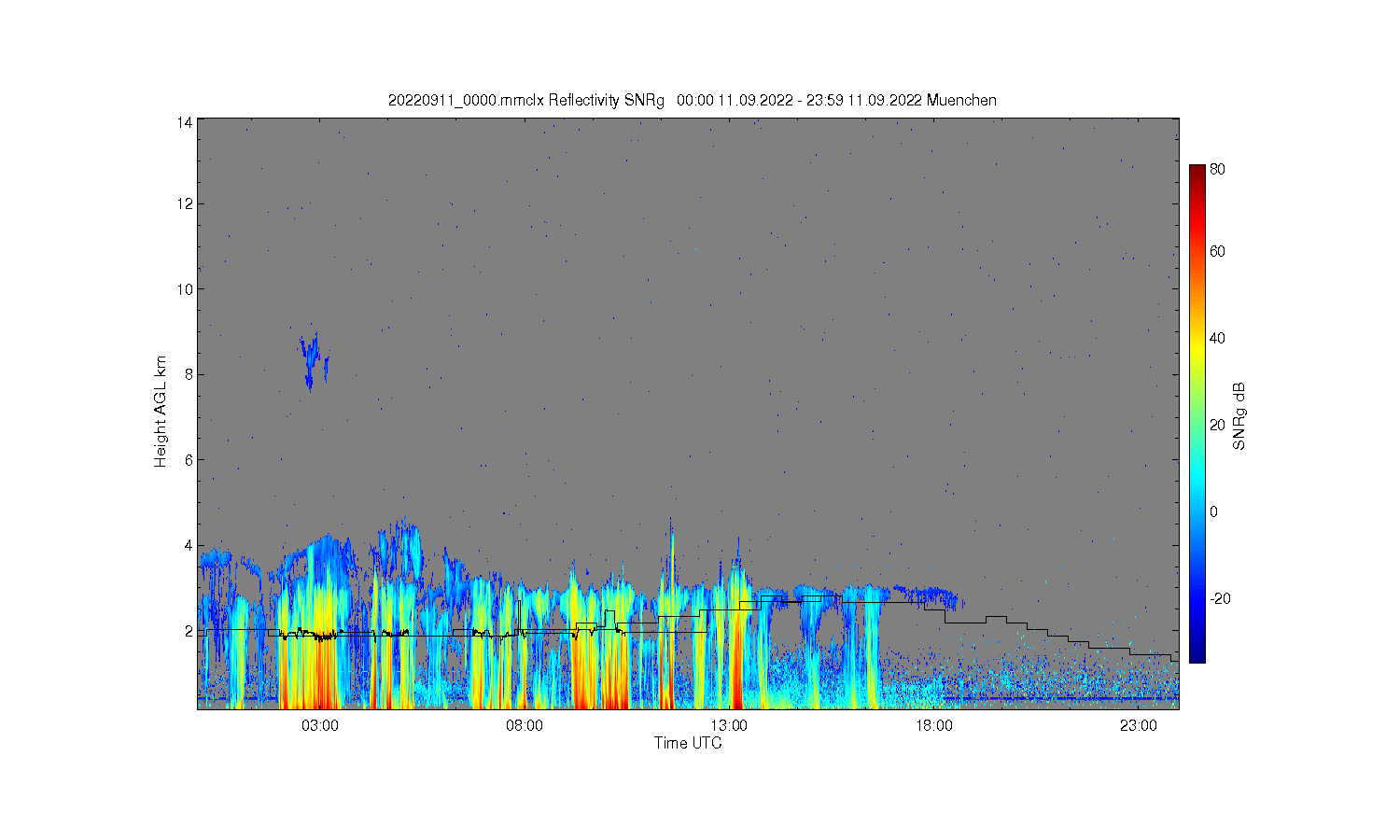Click the 03:00 time tick label
1400x840 pixels.
[320, 725]
